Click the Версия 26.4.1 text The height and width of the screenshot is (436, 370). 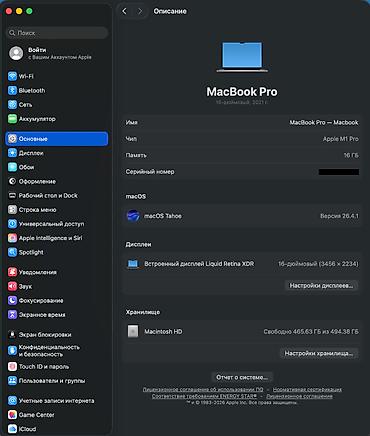pos(339,216)
